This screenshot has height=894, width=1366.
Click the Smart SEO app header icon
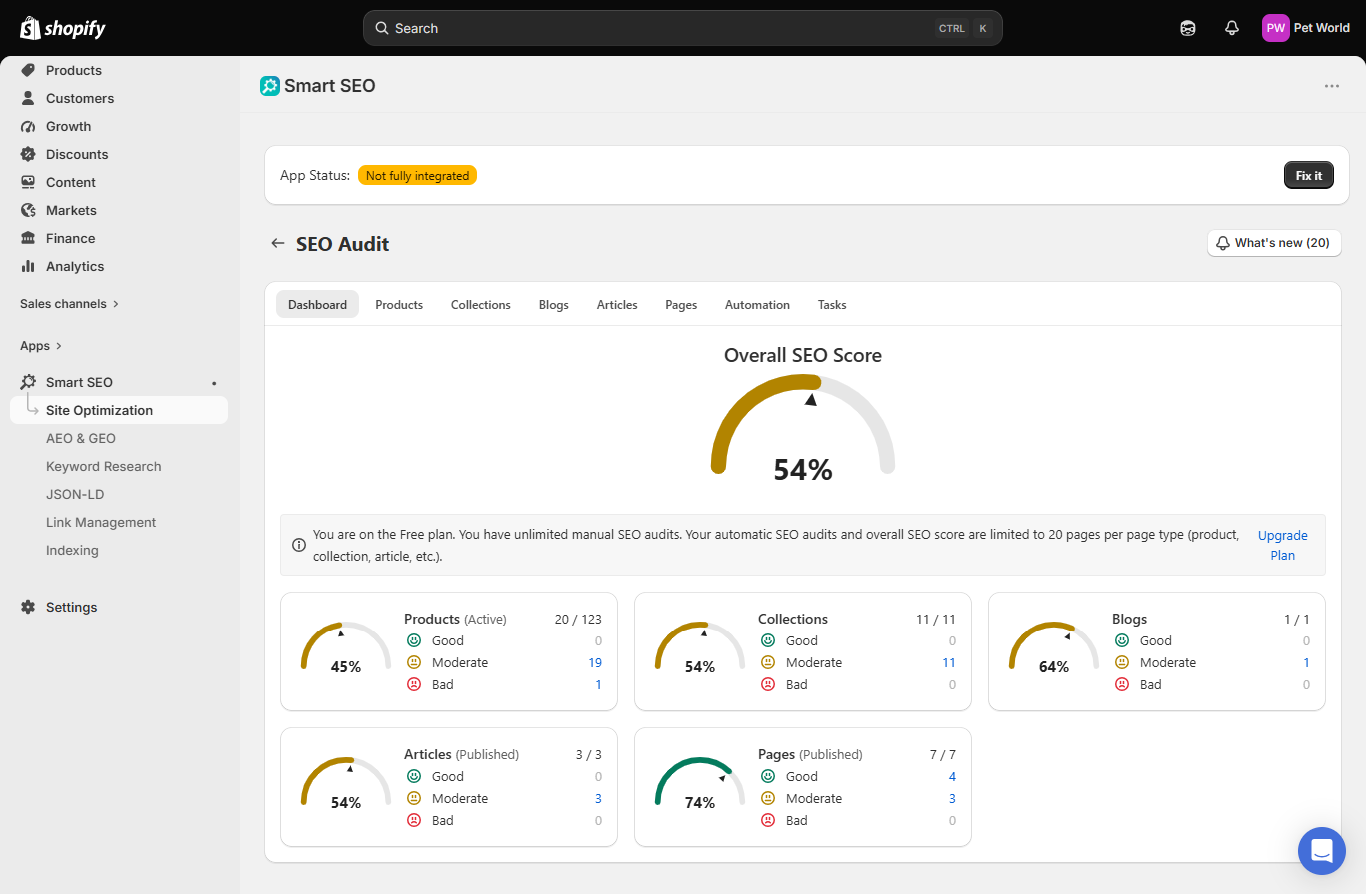point(270,86)
